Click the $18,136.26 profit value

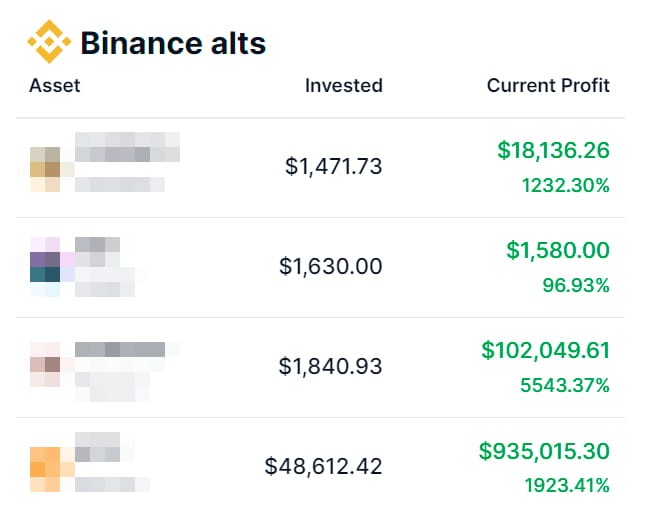click(x=553, y=150)
